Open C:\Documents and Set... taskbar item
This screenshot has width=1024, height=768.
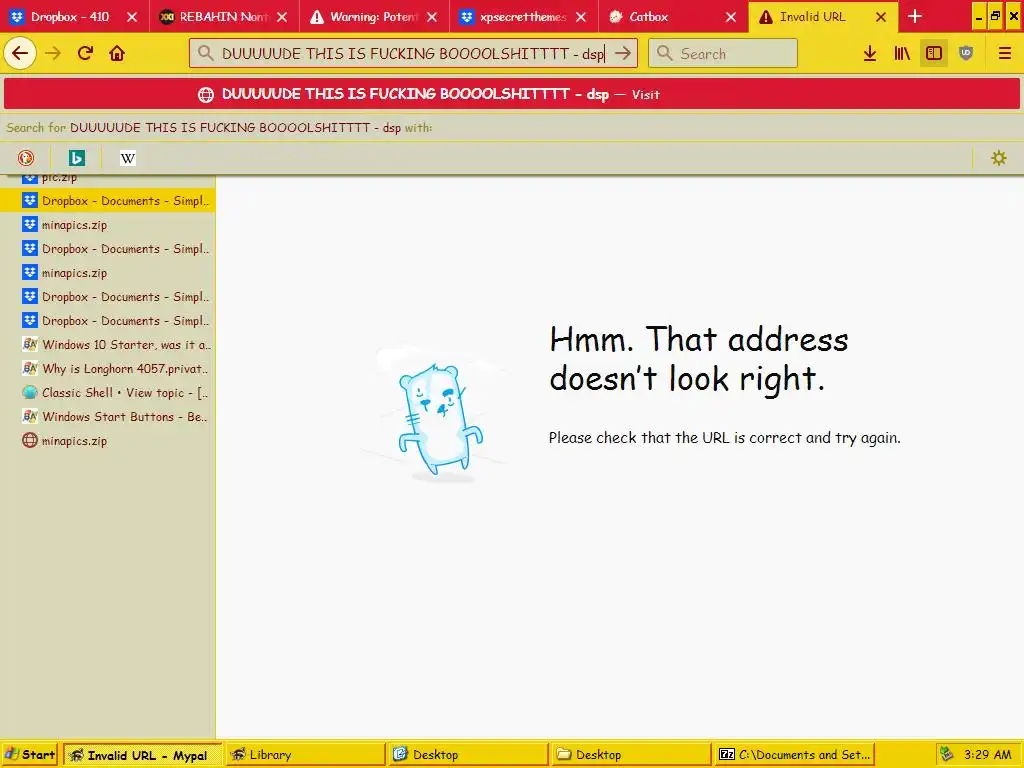tap(794, 755)
